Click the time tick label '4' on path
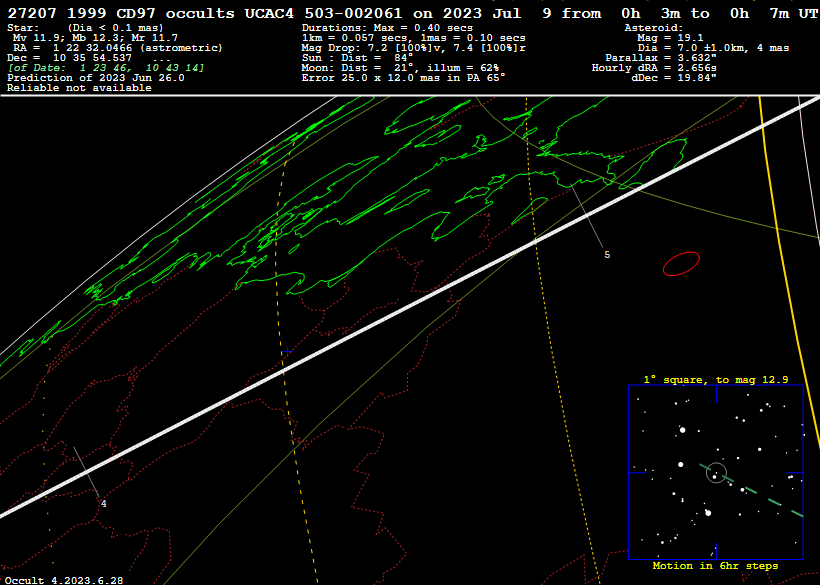 (x=104, y=503)
